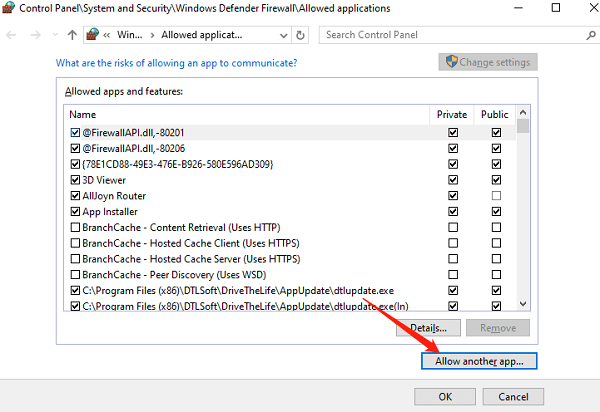
Task: Expand the address bar history dropdown
Action: (x=284, y=36)
